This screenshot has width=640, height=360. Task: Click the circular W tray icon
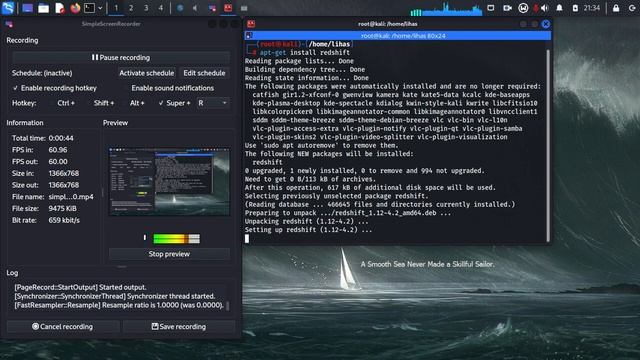(523, 8)
